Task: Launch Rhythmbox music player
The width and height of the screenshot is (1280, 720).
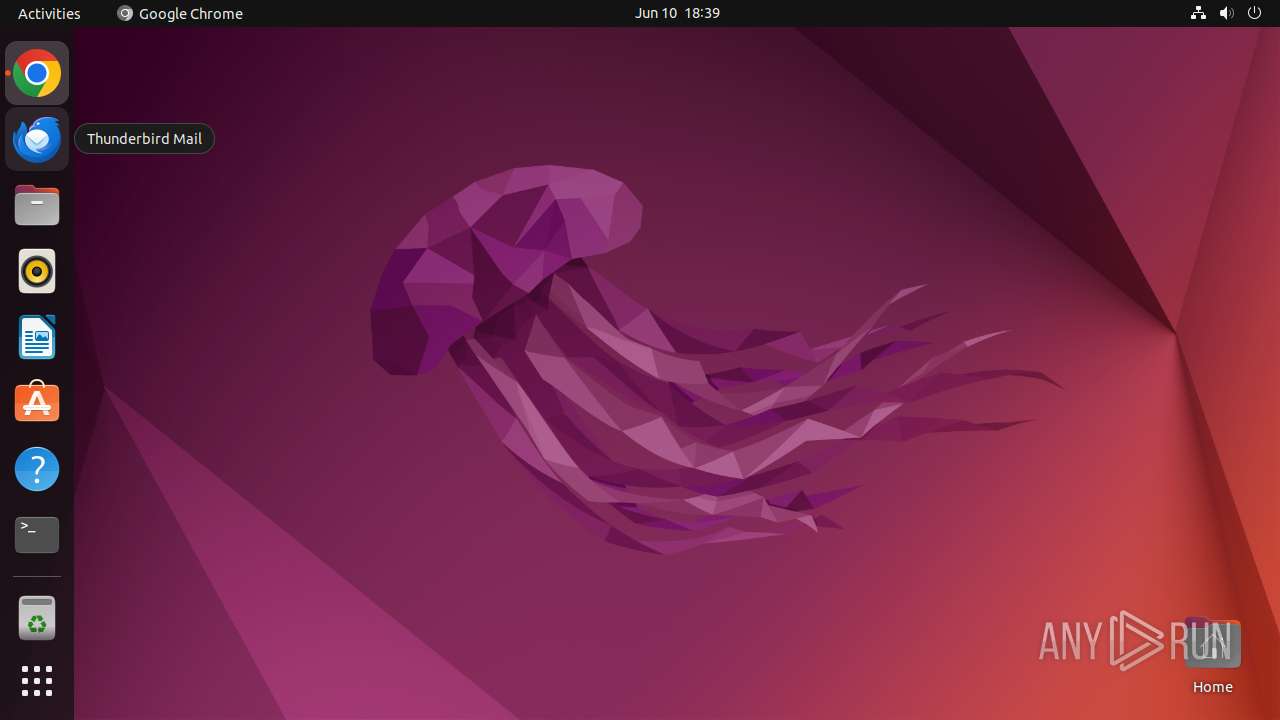Action: coord(37,271)
